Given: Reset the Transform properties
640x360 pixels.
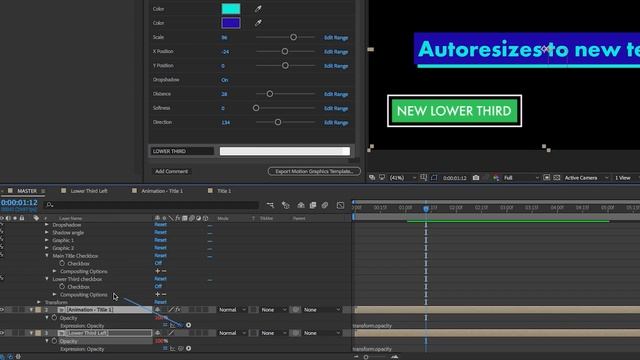Looking at the screenshot, I should click(x=160, y=302).
